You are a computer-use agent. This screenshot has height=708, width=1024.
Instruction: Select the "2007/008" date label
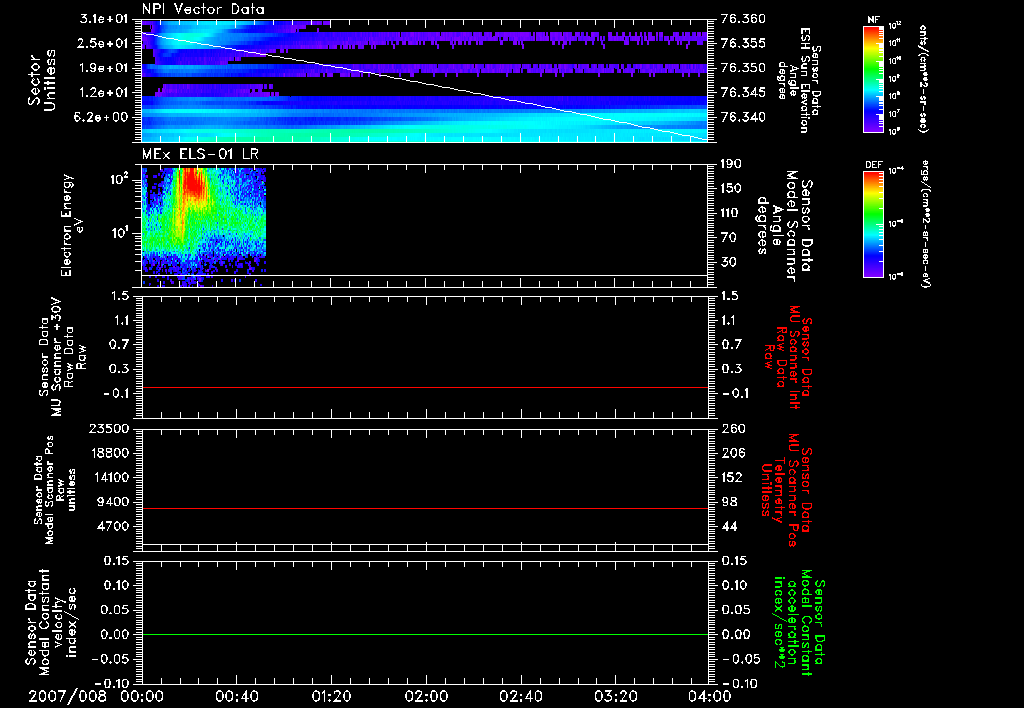click(67, 696)
